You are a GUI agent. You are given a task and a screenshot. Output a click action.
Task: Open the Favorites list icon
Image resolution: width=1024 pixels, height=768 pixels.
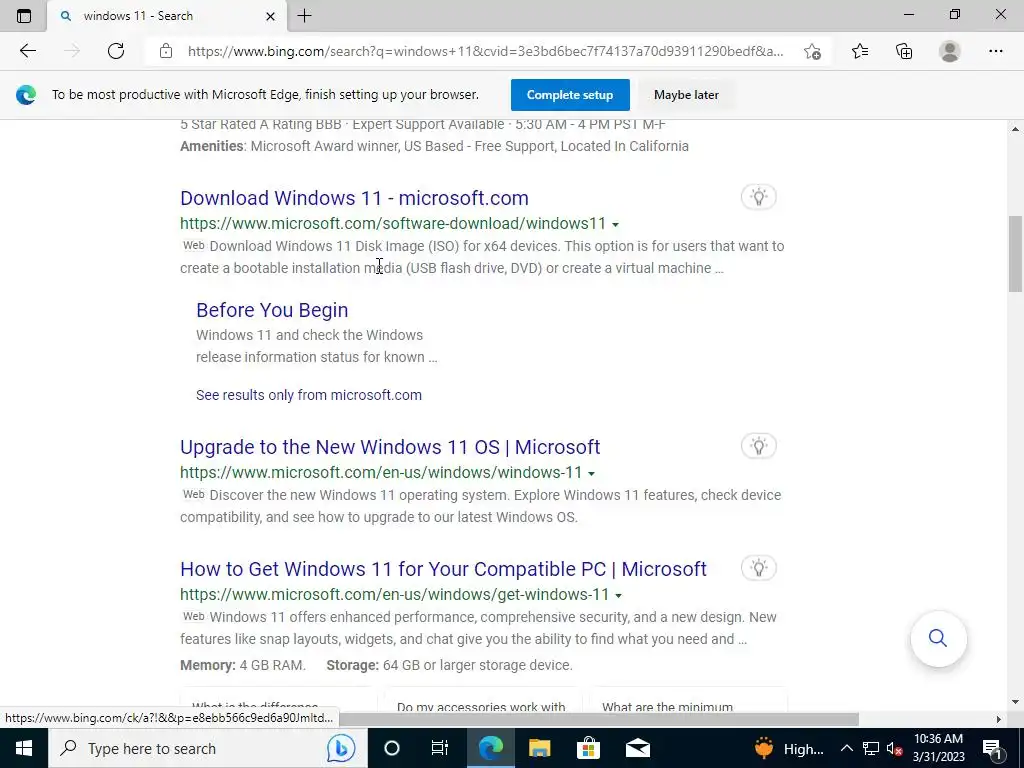pyautogui.click(x=860, y=51)
